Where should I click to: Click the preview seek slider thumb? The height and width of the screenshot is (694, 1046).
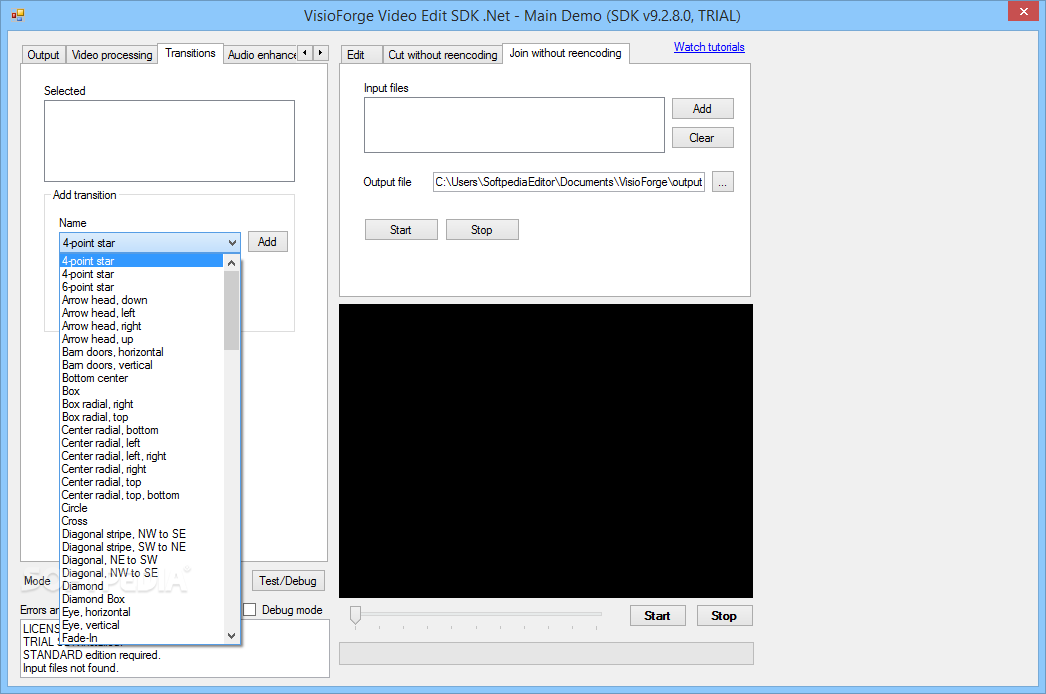356,615
